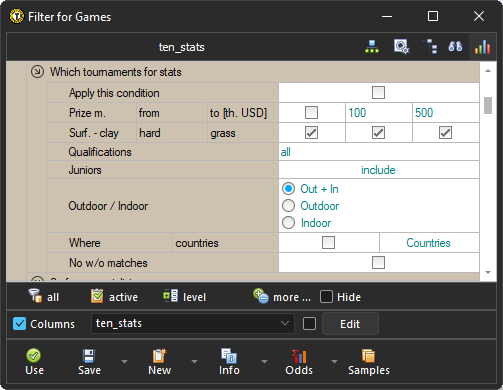Open the dropdown arrow next to Save
The image size is (503, 390).
[124, 361]
